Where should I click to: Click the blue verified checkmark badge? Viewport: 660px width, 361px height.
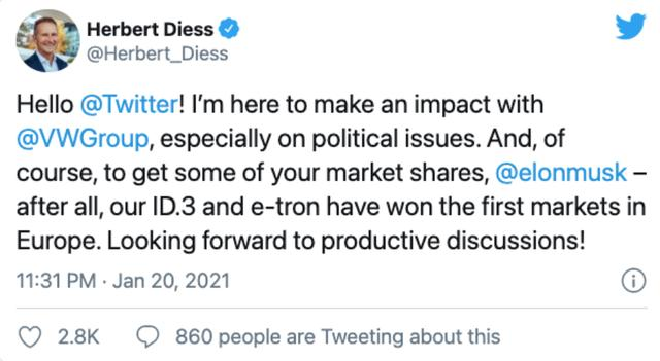point(229,29)
